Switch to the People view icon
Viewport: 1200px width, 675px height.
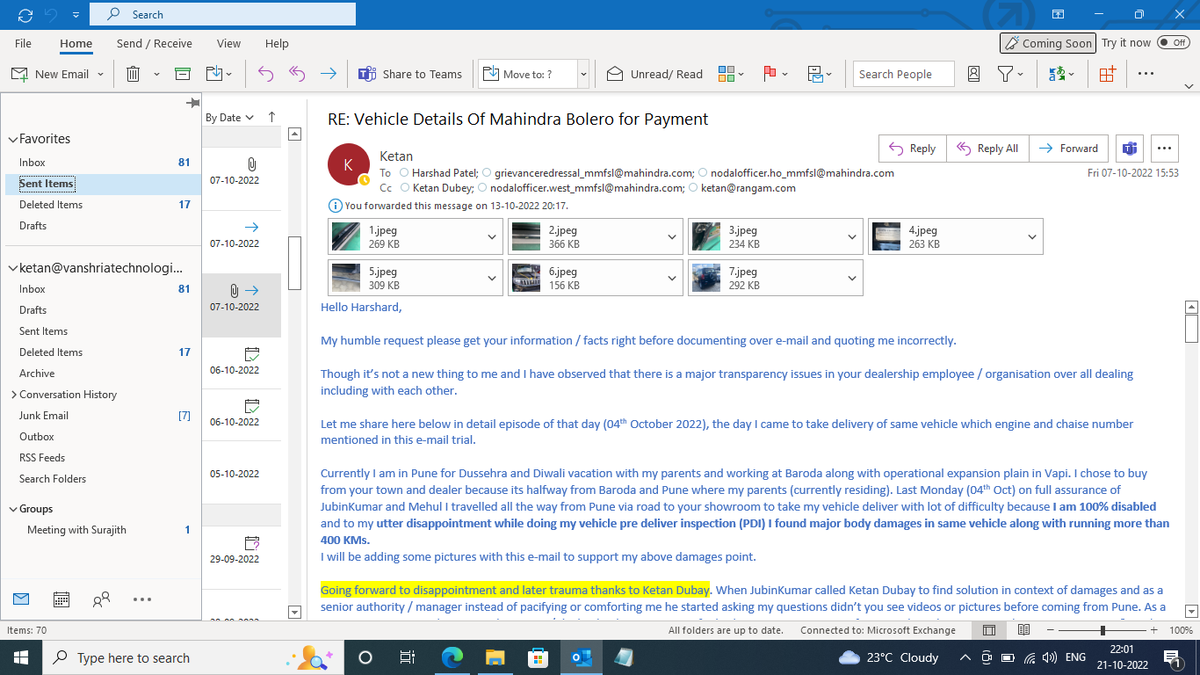point(101,600)
